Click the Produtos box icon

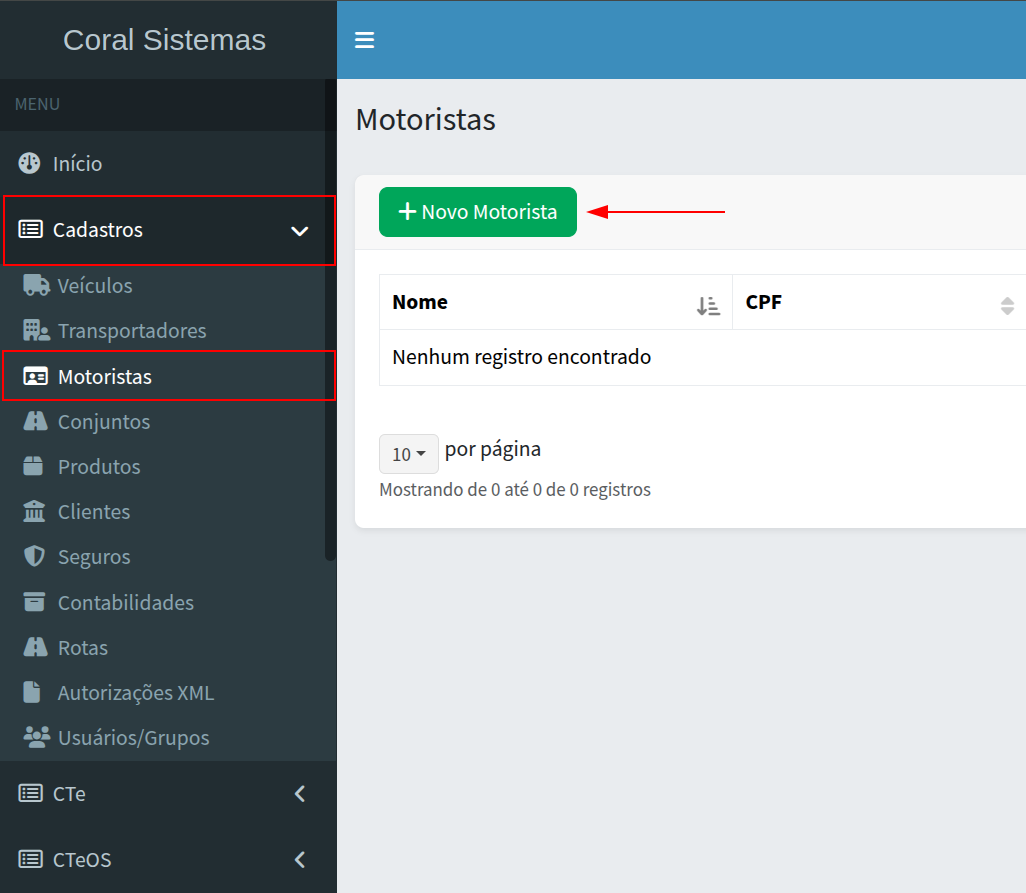click(35, 467)
